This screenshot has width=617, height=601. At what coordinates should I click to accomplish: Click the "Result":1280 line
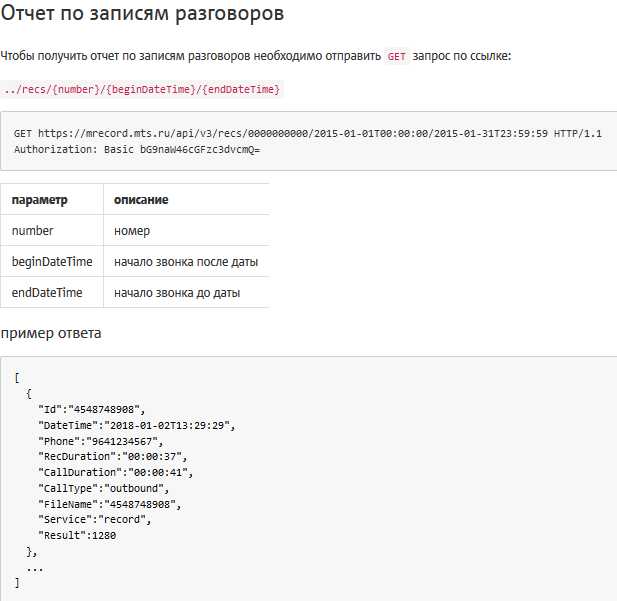click(x=77, y=536)
